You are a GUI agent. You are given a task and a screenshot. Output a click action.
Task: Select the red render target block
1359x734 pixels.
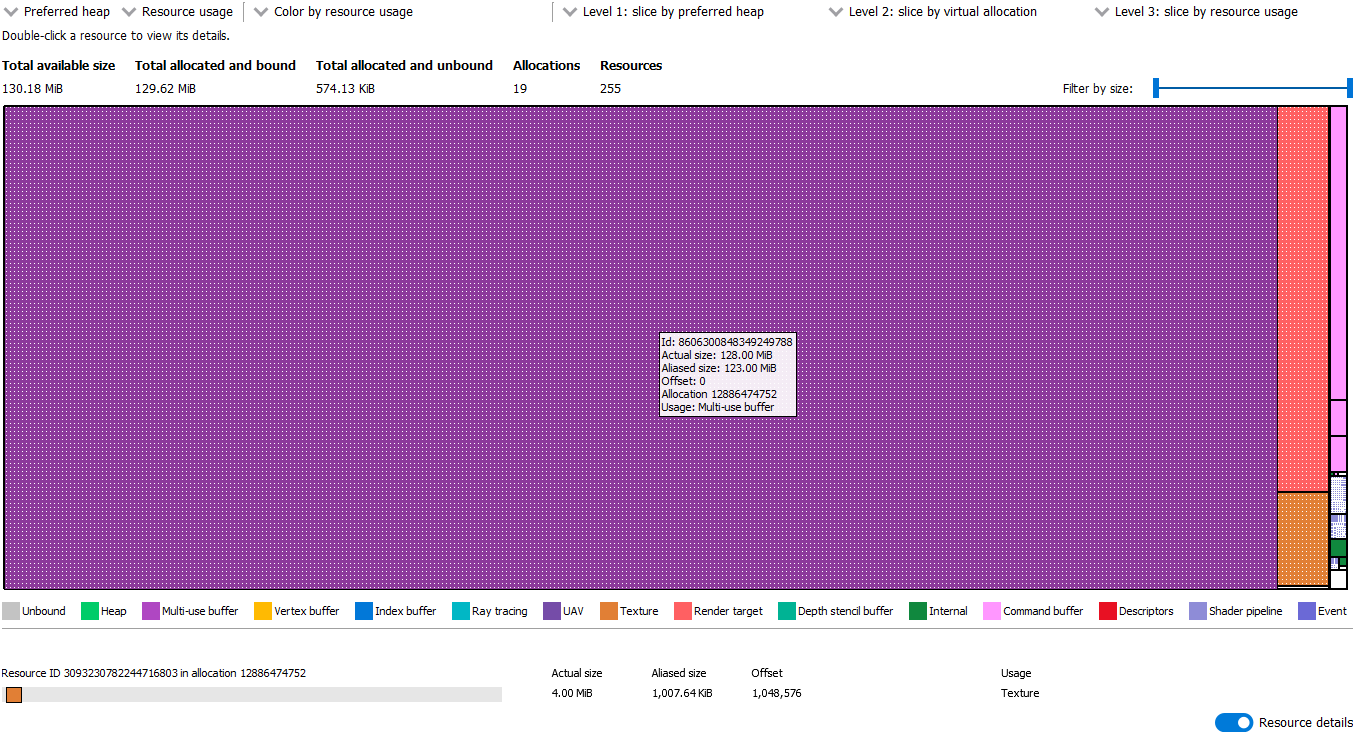click(x=1302, y=300)
